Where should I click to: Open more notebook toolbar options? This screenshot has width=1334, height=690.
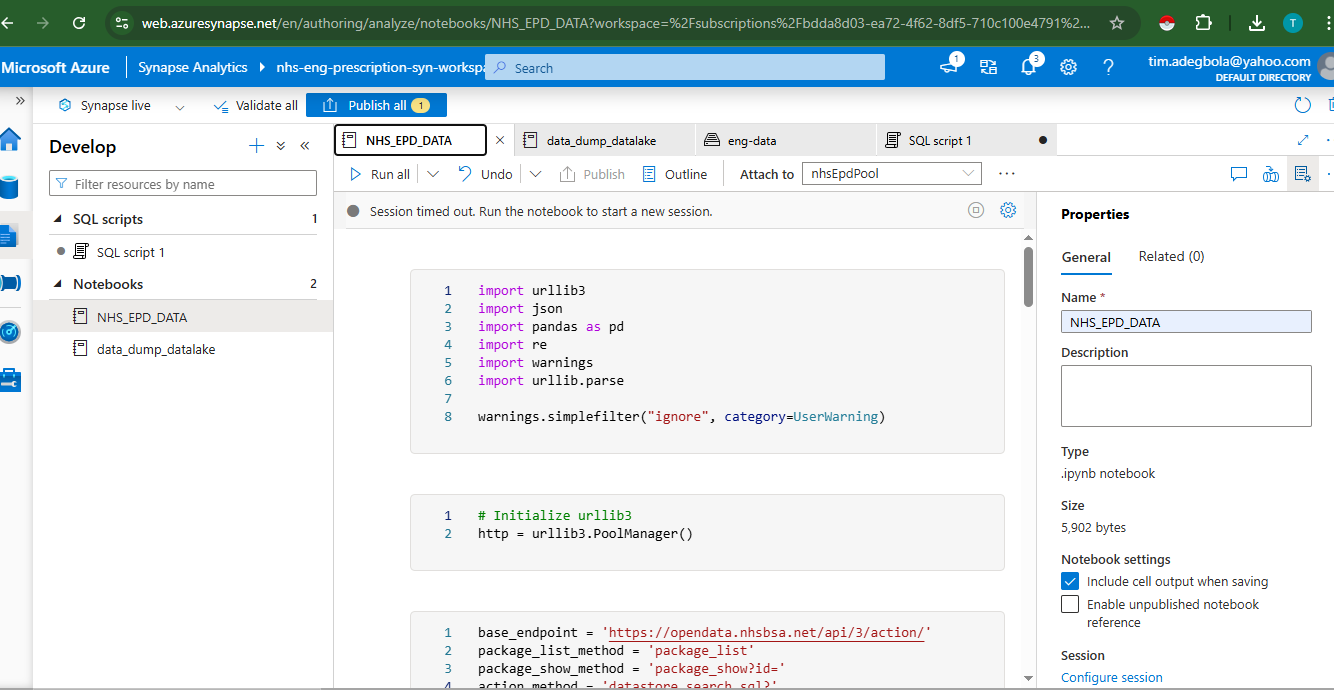pyautogui.click(x=1006, y=173)
